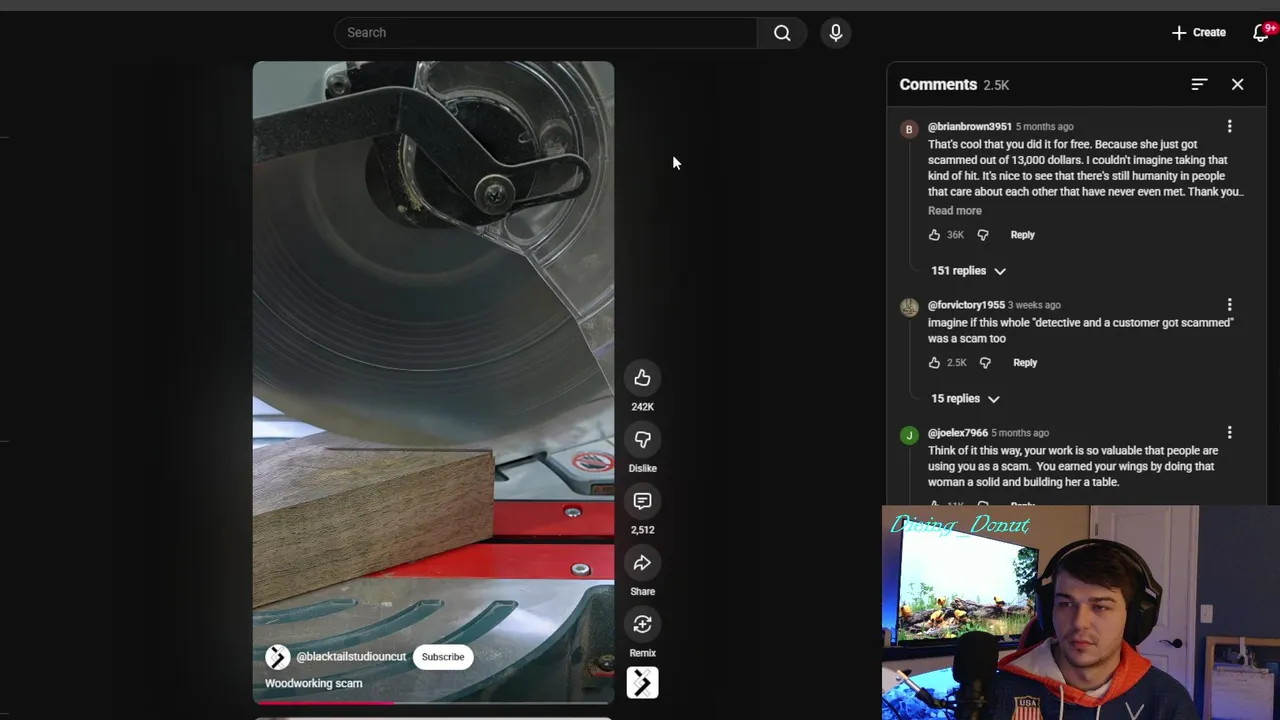The image size is (1280, 720).
Task: Click the Create button
Action: pos(1198,33)
